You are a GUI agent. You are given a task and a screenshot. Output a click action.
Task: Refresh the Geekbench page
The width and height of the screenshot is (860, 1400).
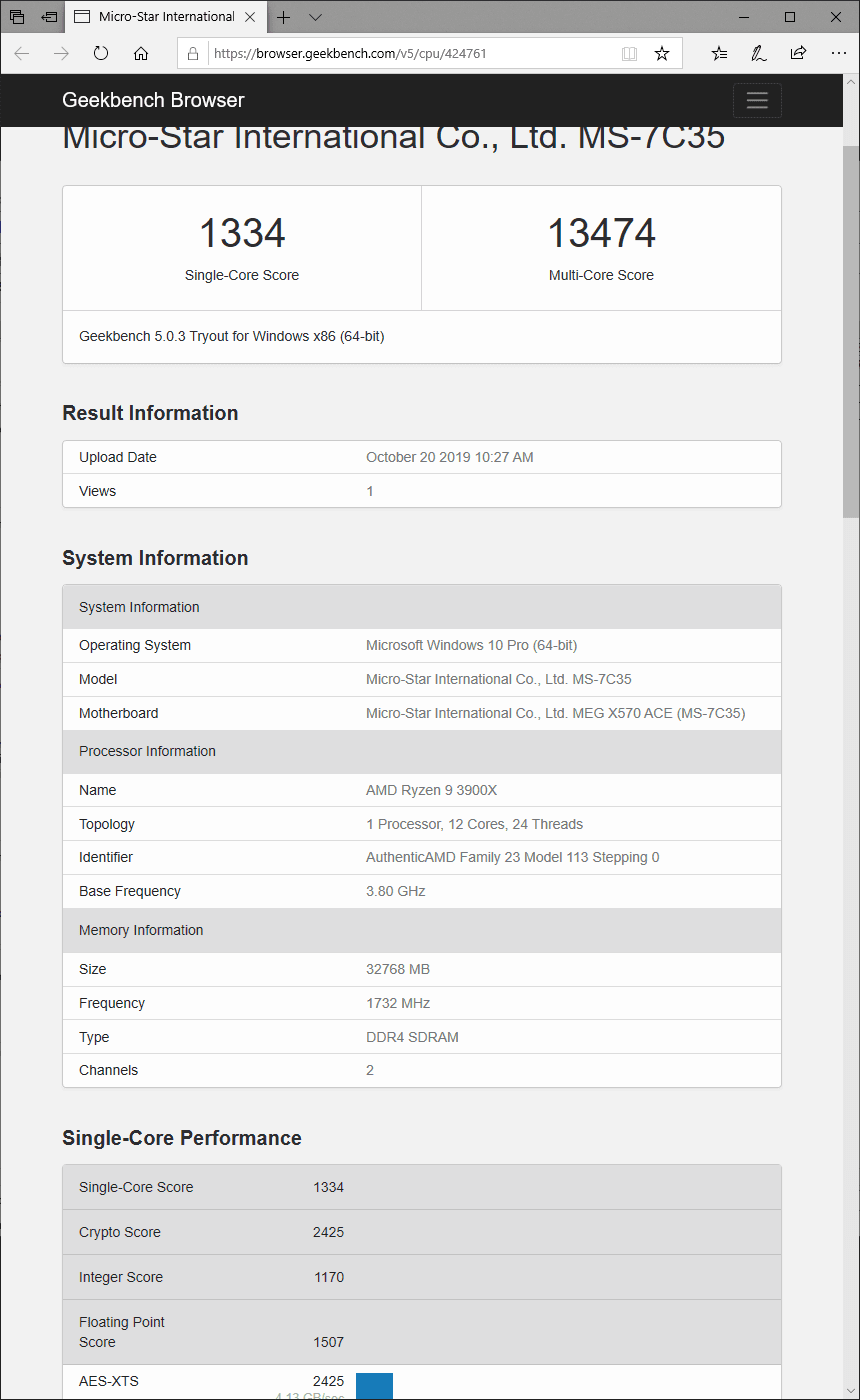pos(101,53)
